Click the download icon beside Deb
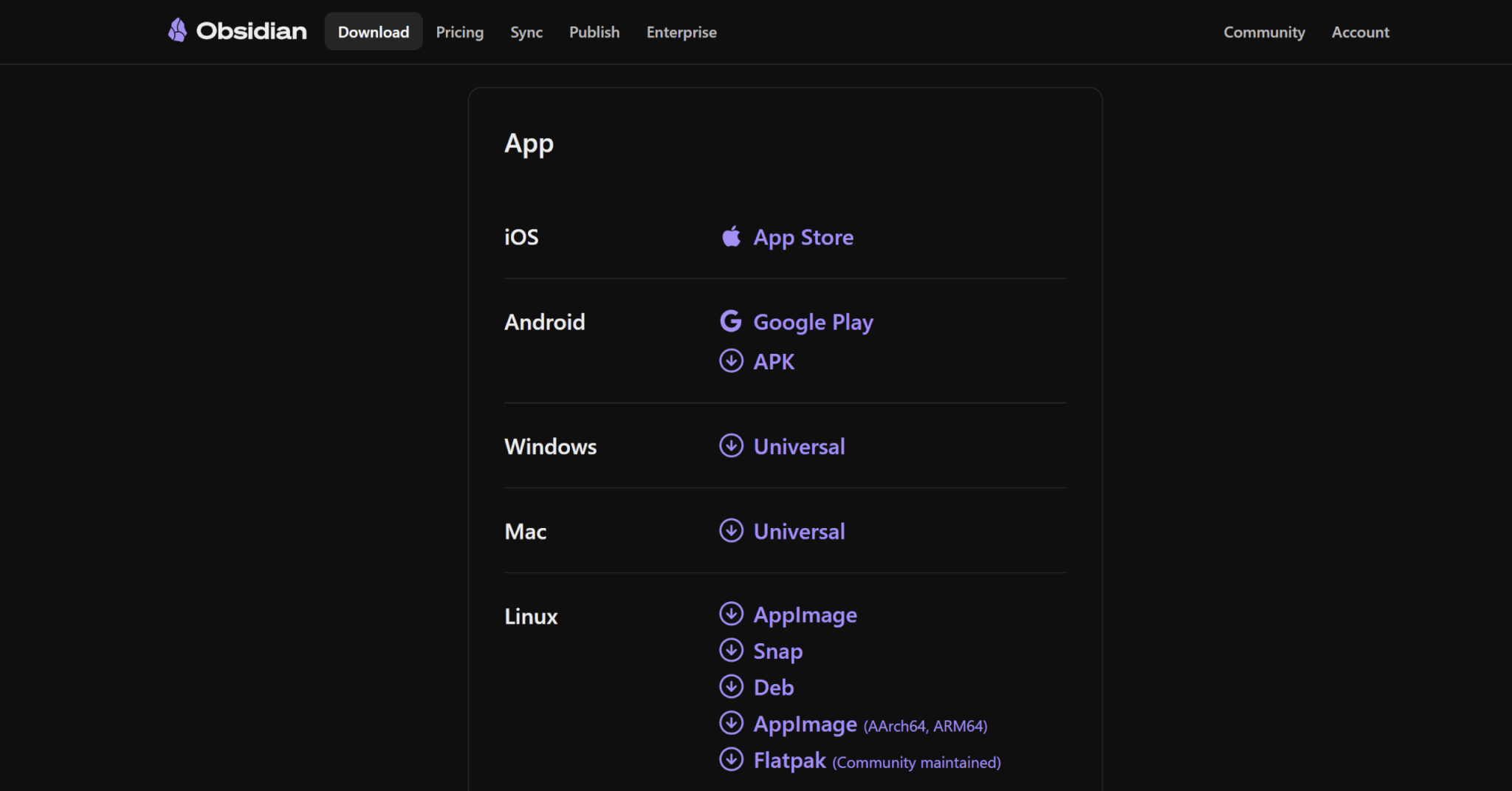 tap(731, 686)
